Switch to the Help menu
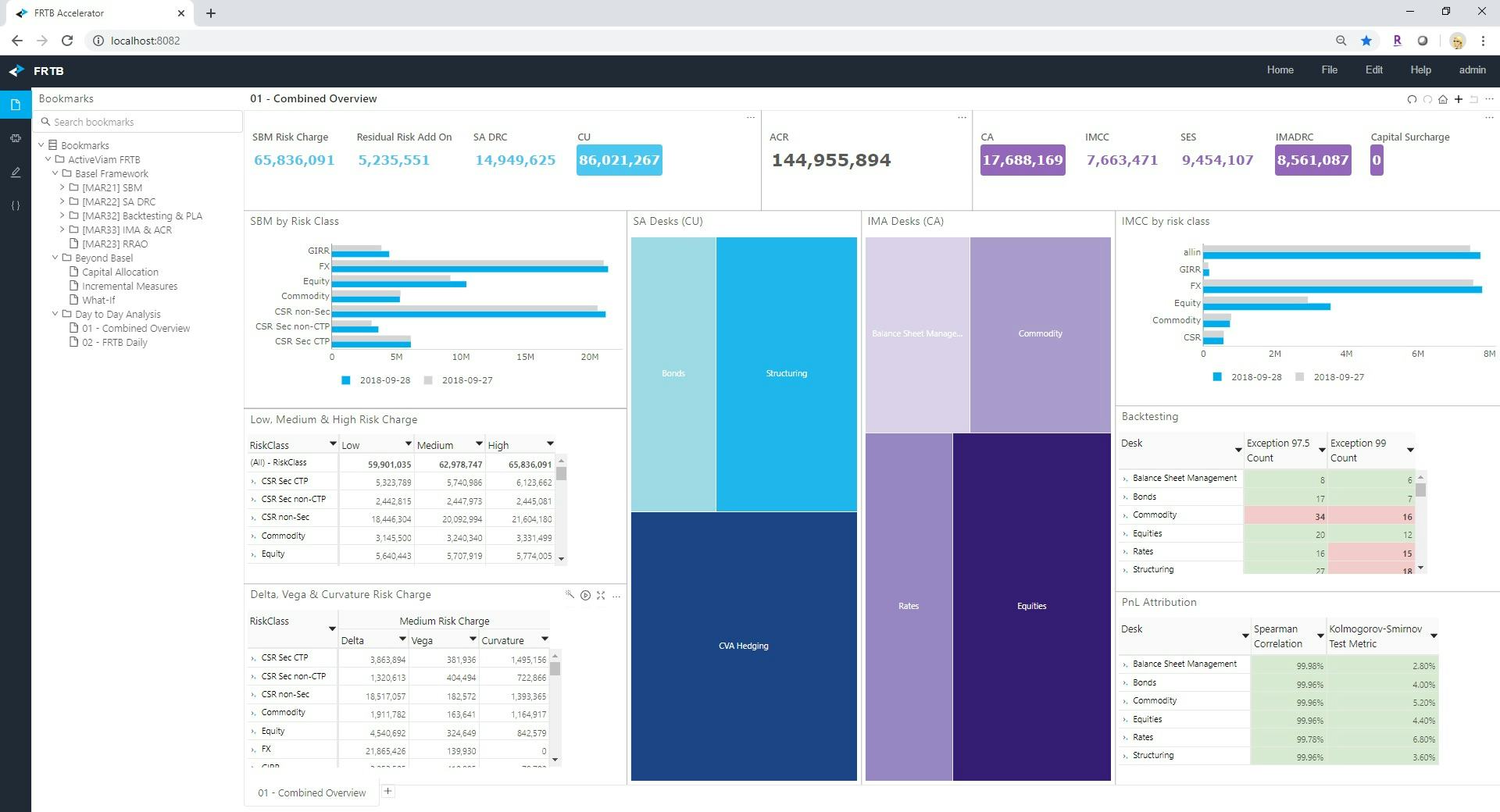This screenshot has height=812, width=1500. (x=1421, y=69)
